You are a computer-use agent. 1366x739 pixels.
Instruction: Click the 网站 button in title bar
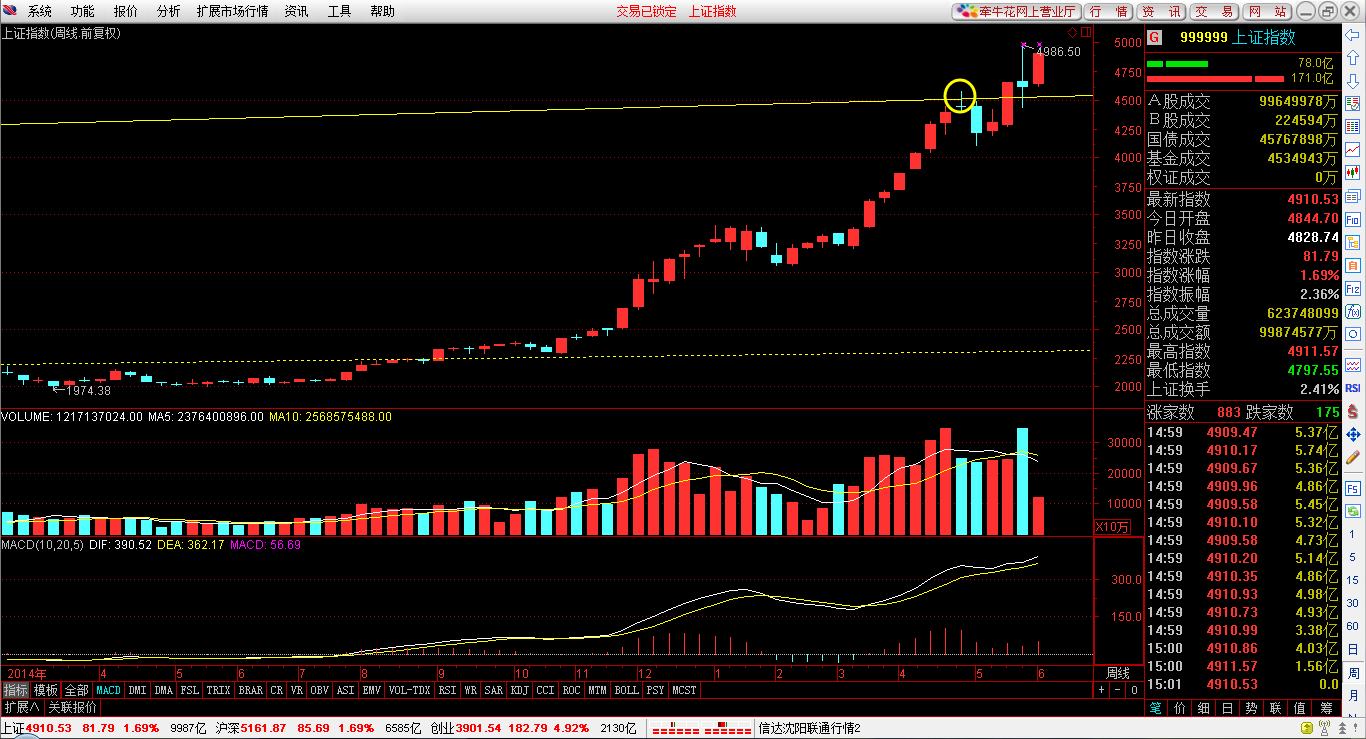(x=1267, y=11)
